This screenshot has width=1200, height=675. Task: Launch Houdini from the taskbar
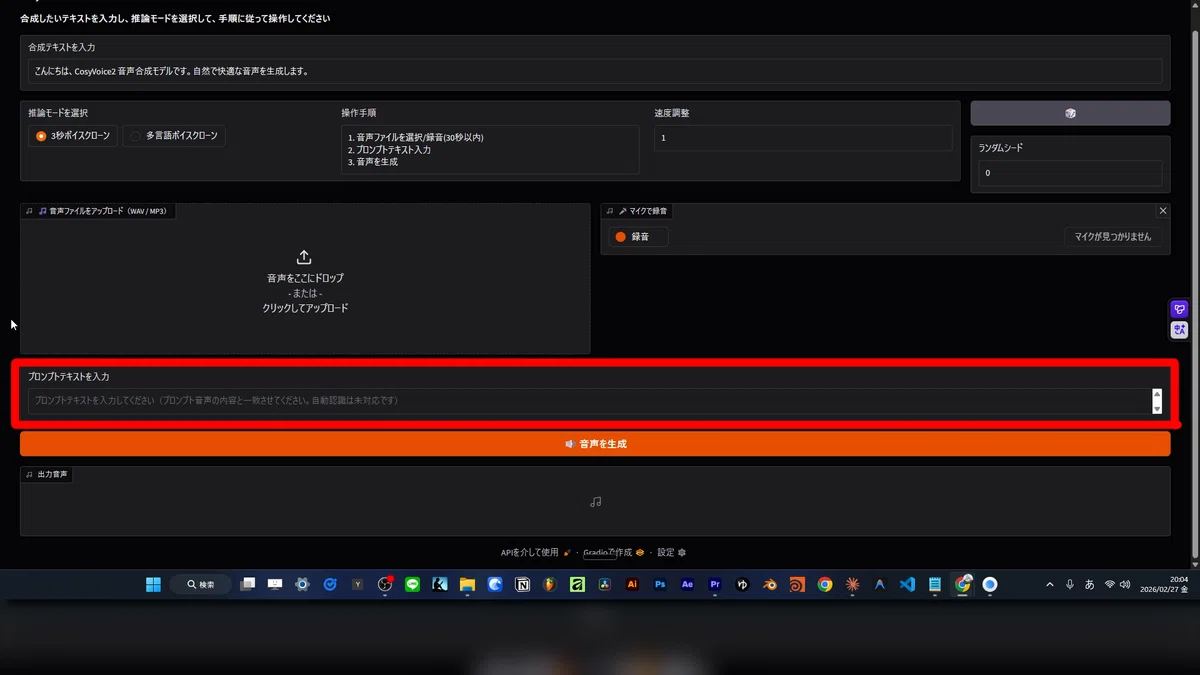(x=797, y=585)
